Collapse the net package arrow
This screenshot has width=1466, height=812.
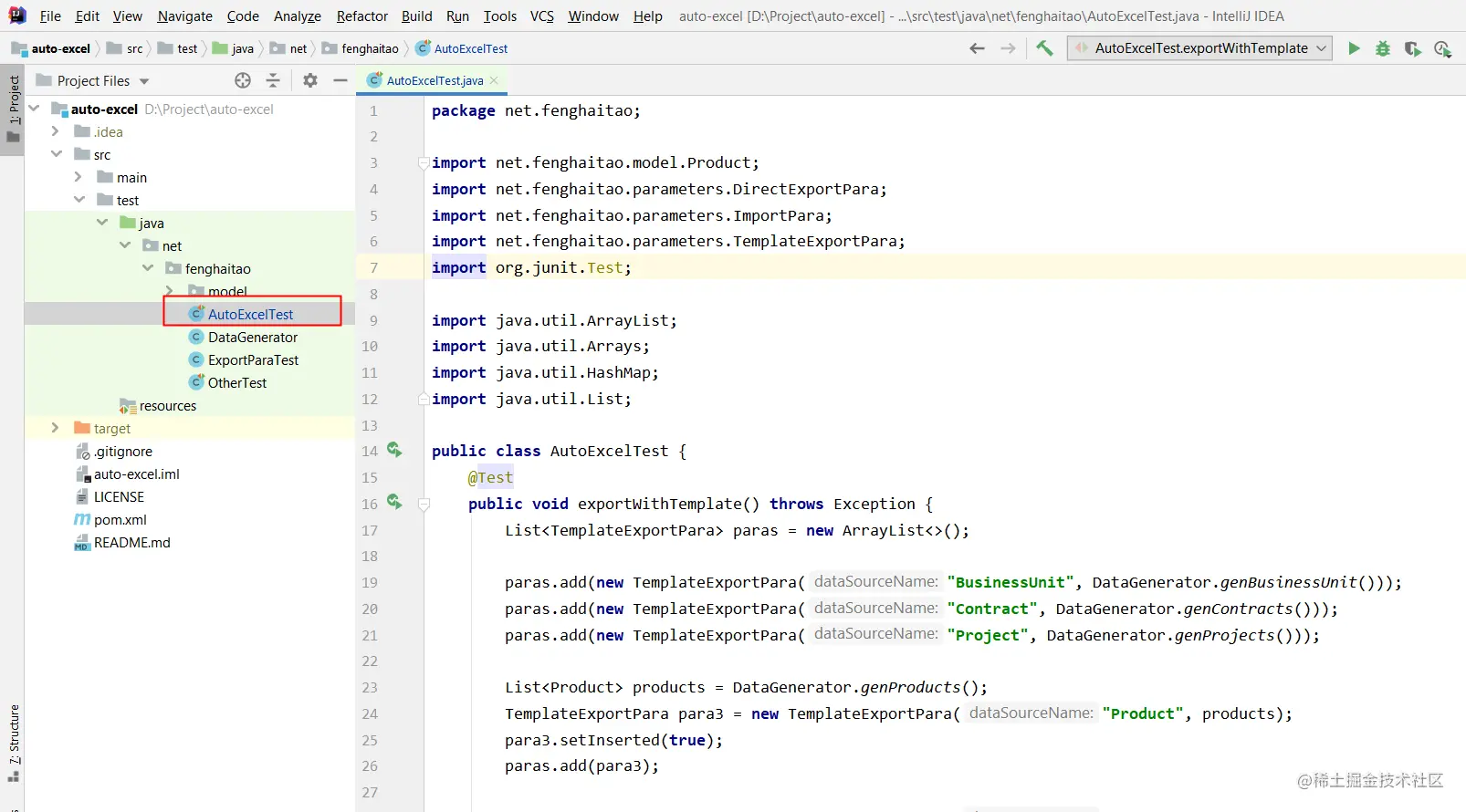coord(125,245)
